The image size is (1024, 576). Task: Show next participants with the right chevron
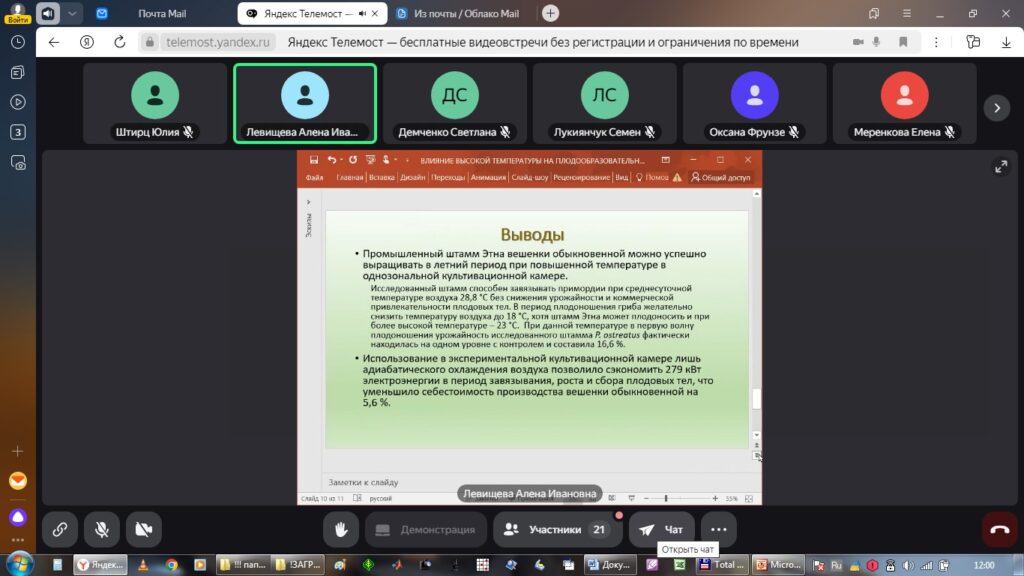click(995, 107)
